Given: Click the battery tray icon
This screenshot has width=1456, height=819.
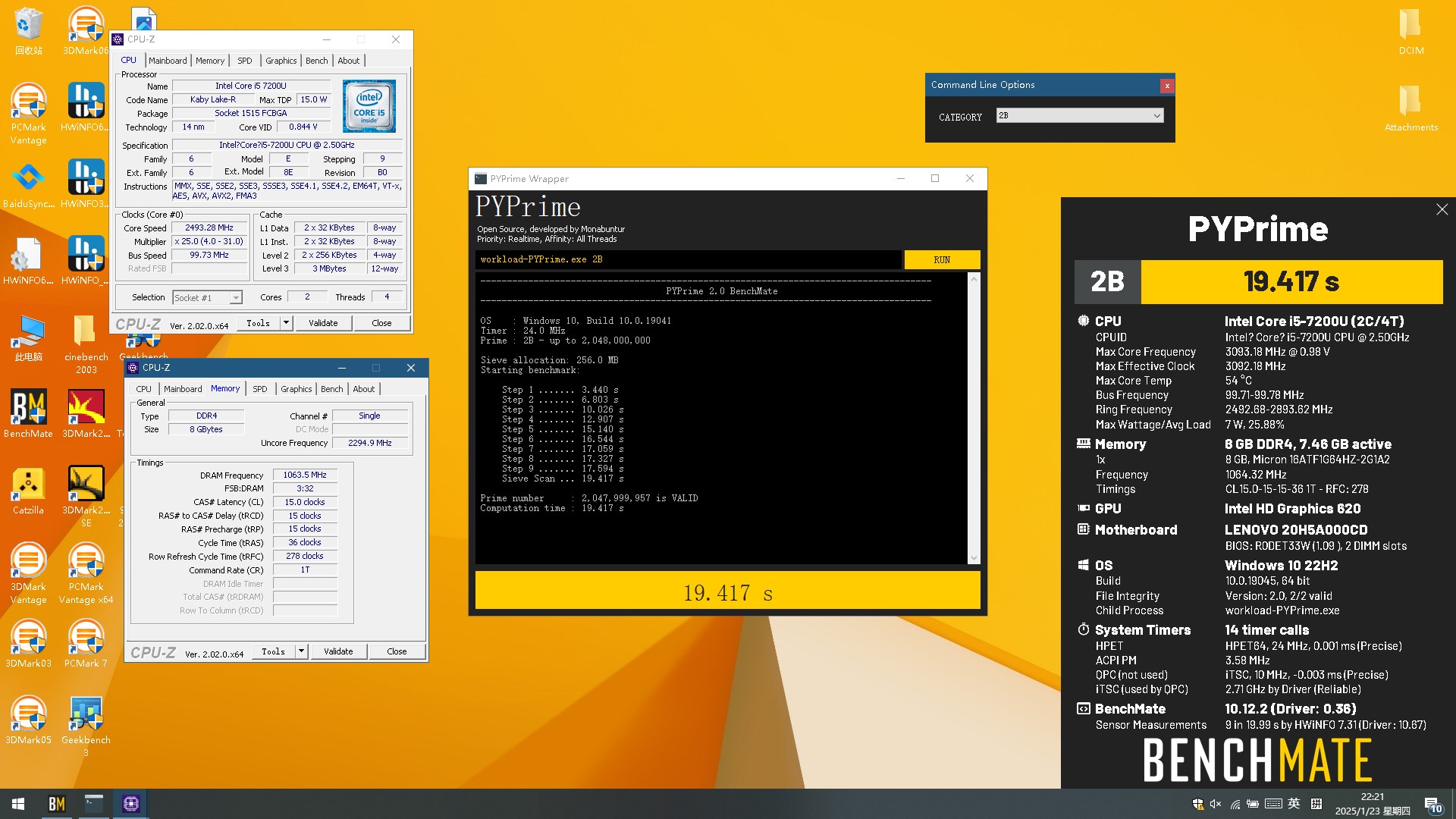Looking at the screenshot, I should (1253, 804).
